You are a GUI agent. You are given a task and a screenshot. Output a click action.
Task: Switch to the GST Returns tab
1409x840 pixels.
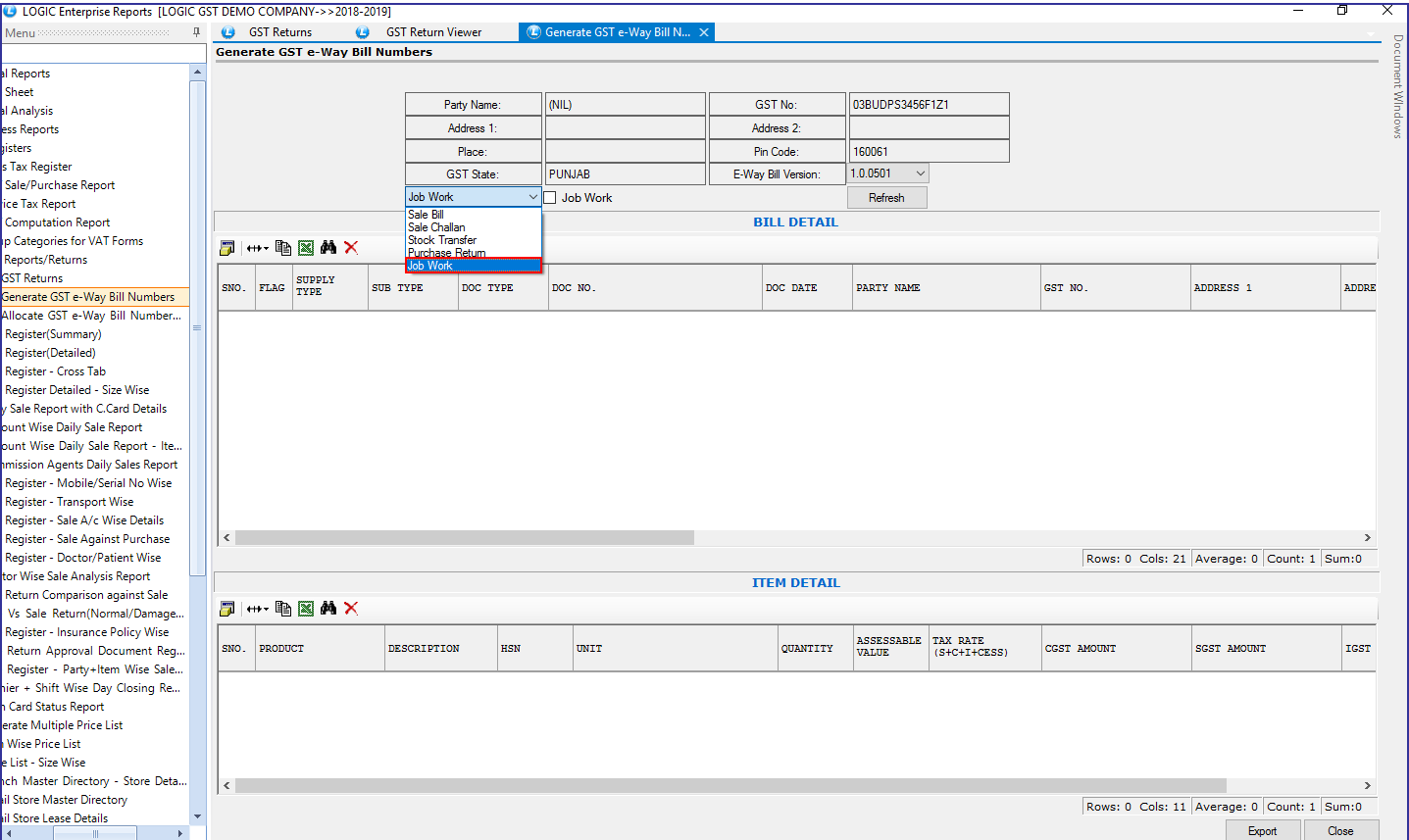pos(280,32)
